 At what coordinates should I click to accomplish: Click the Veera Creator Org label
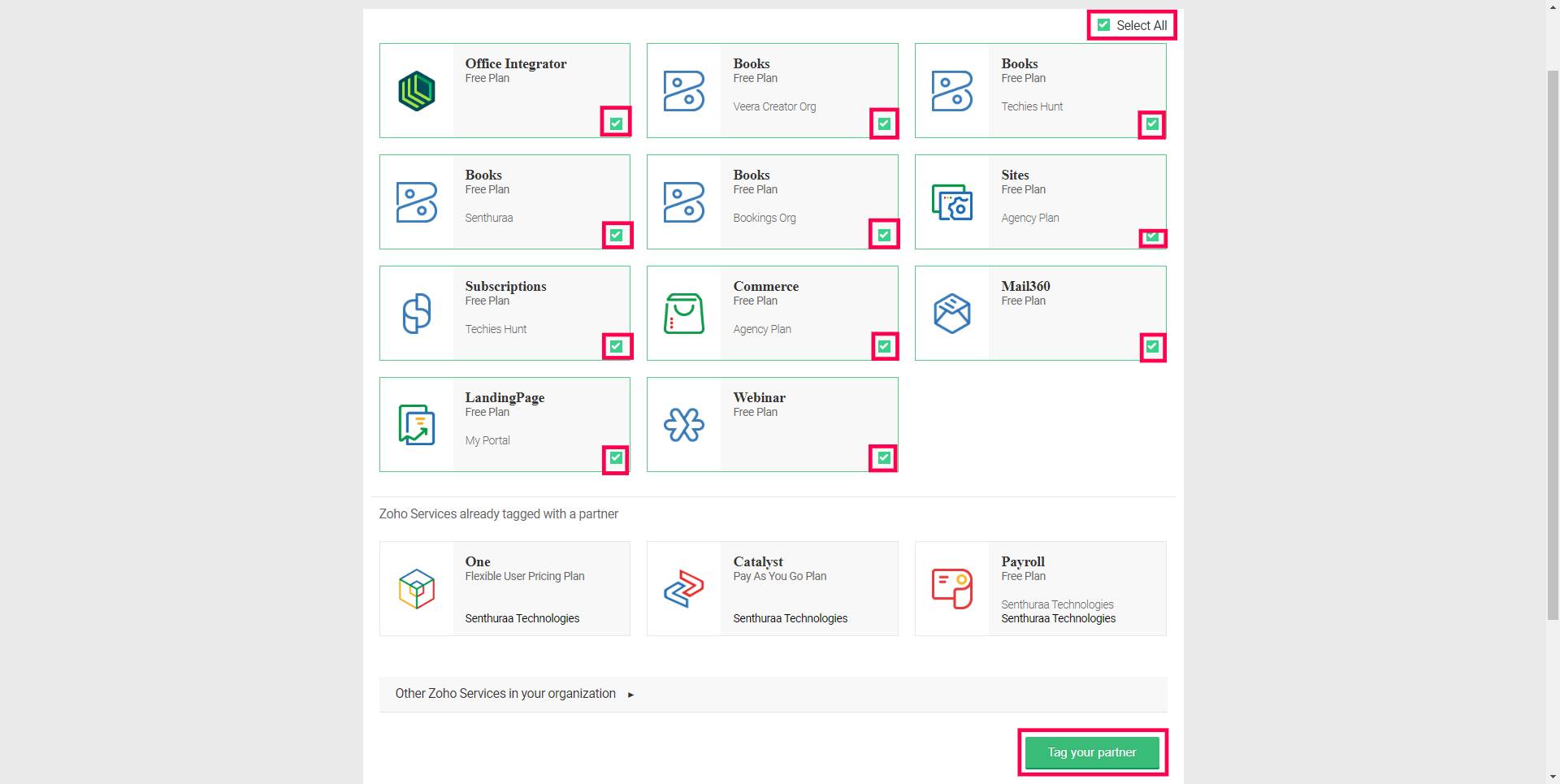(x=774, y=106)
